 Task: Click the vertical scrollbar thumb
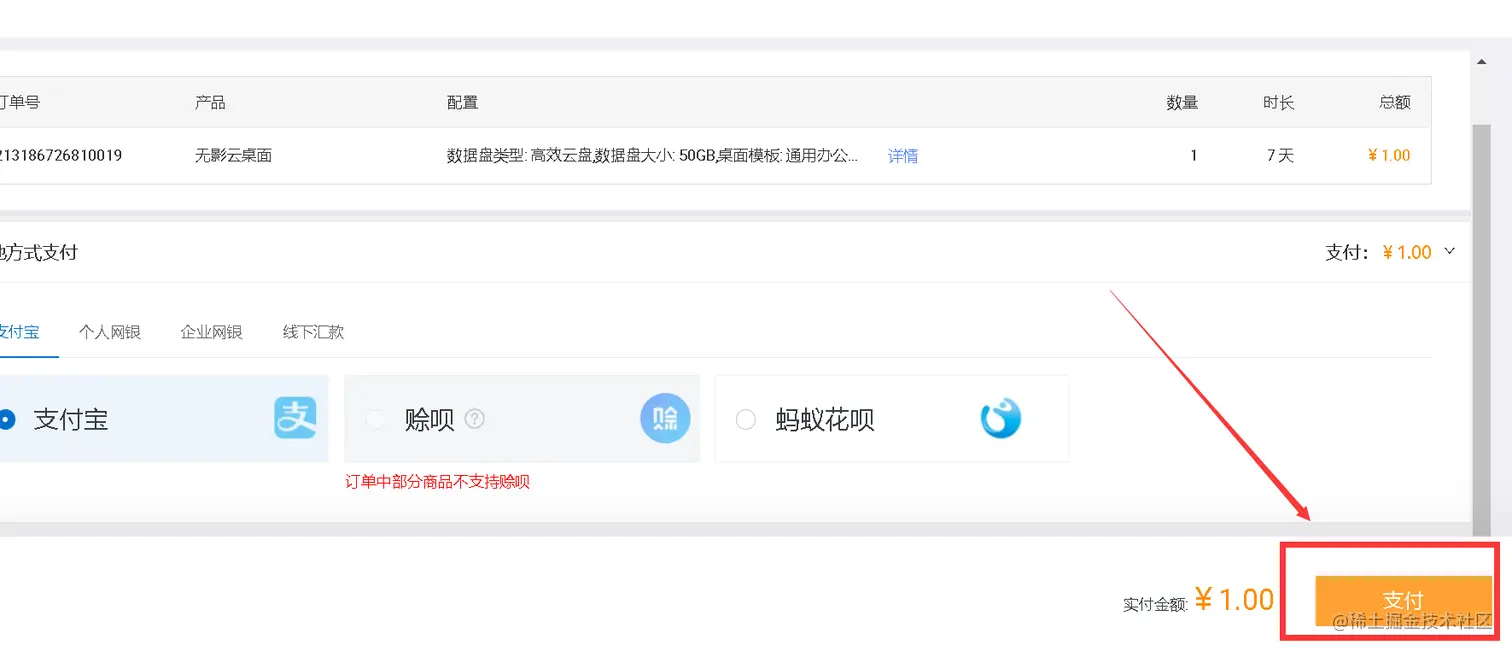1482,330
